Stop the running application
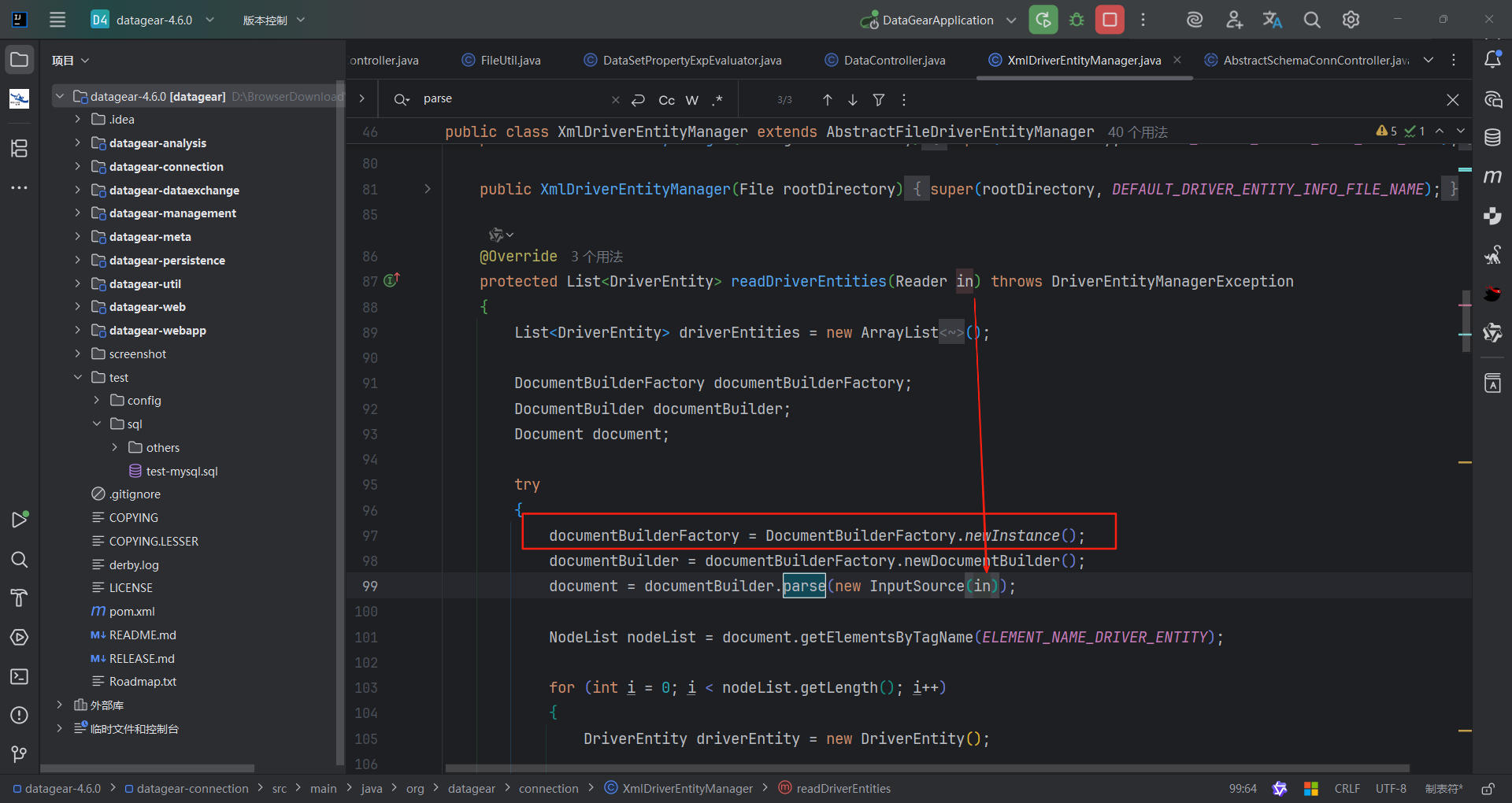1512x803 pixels. pyautogui.click(x=1110, y=20)
